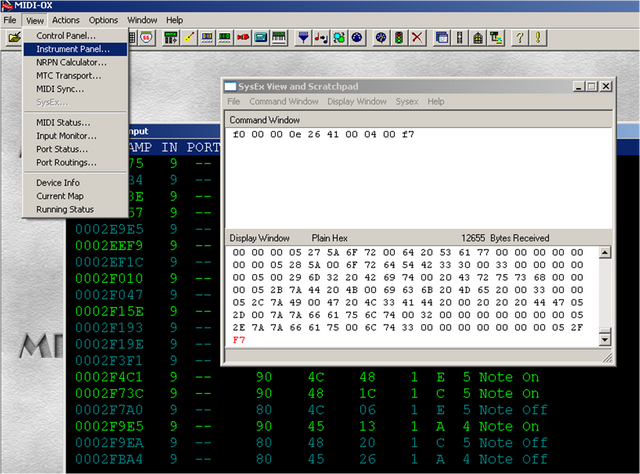Click the blue globe with question mark icon
The image size is (640, 474).
pos(381,38)
